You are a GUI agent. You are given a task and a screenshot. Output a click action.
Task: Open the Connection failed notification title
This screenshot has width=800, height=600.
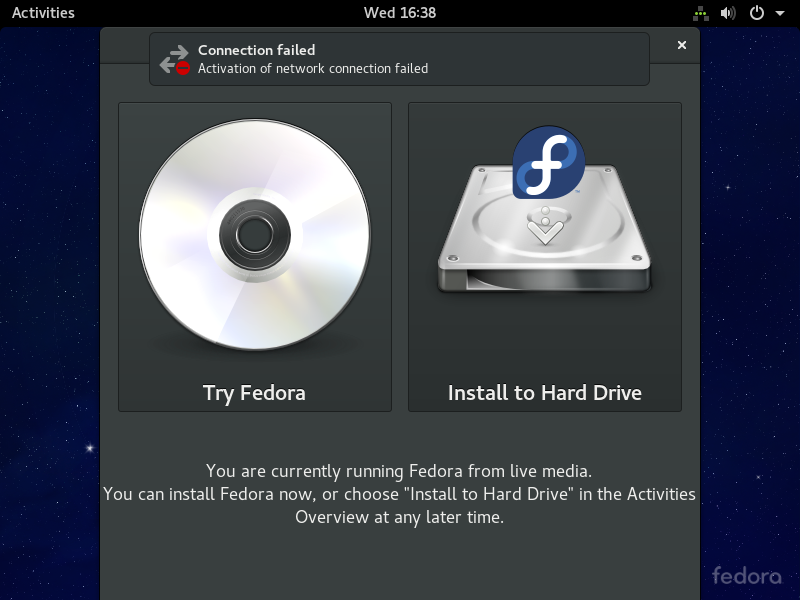257,50
